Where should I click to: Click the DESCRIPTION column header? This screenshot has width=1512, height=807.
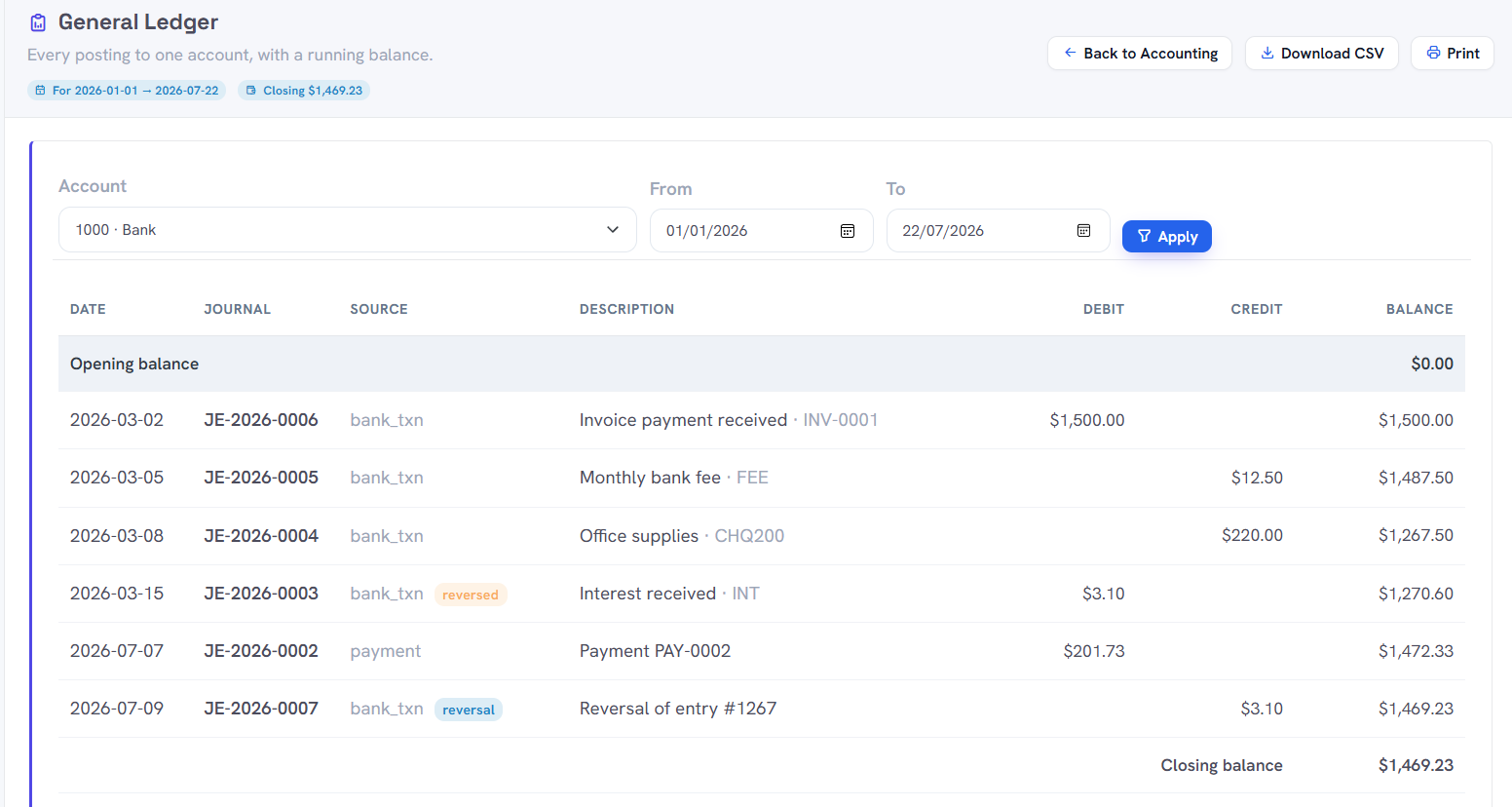point(626,309)
